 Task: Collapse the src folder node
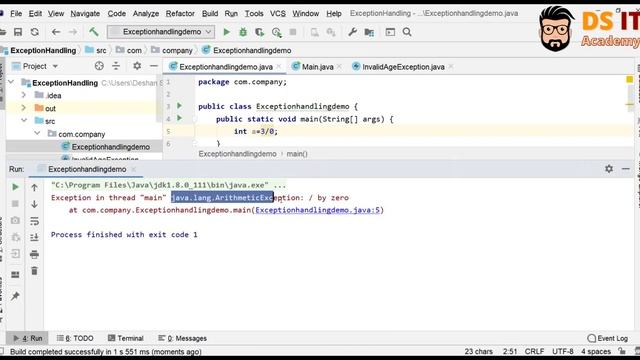tap(24, 120)
